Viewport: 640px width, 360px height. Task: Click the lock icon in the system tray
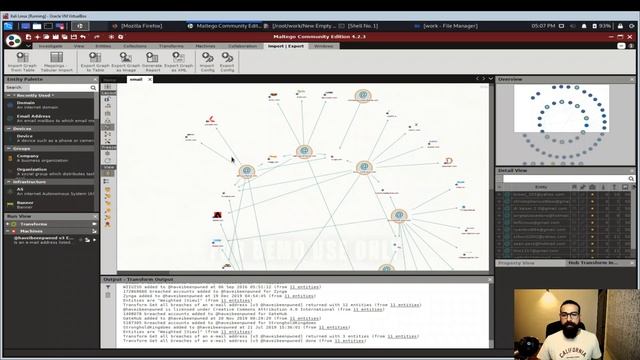620,26
